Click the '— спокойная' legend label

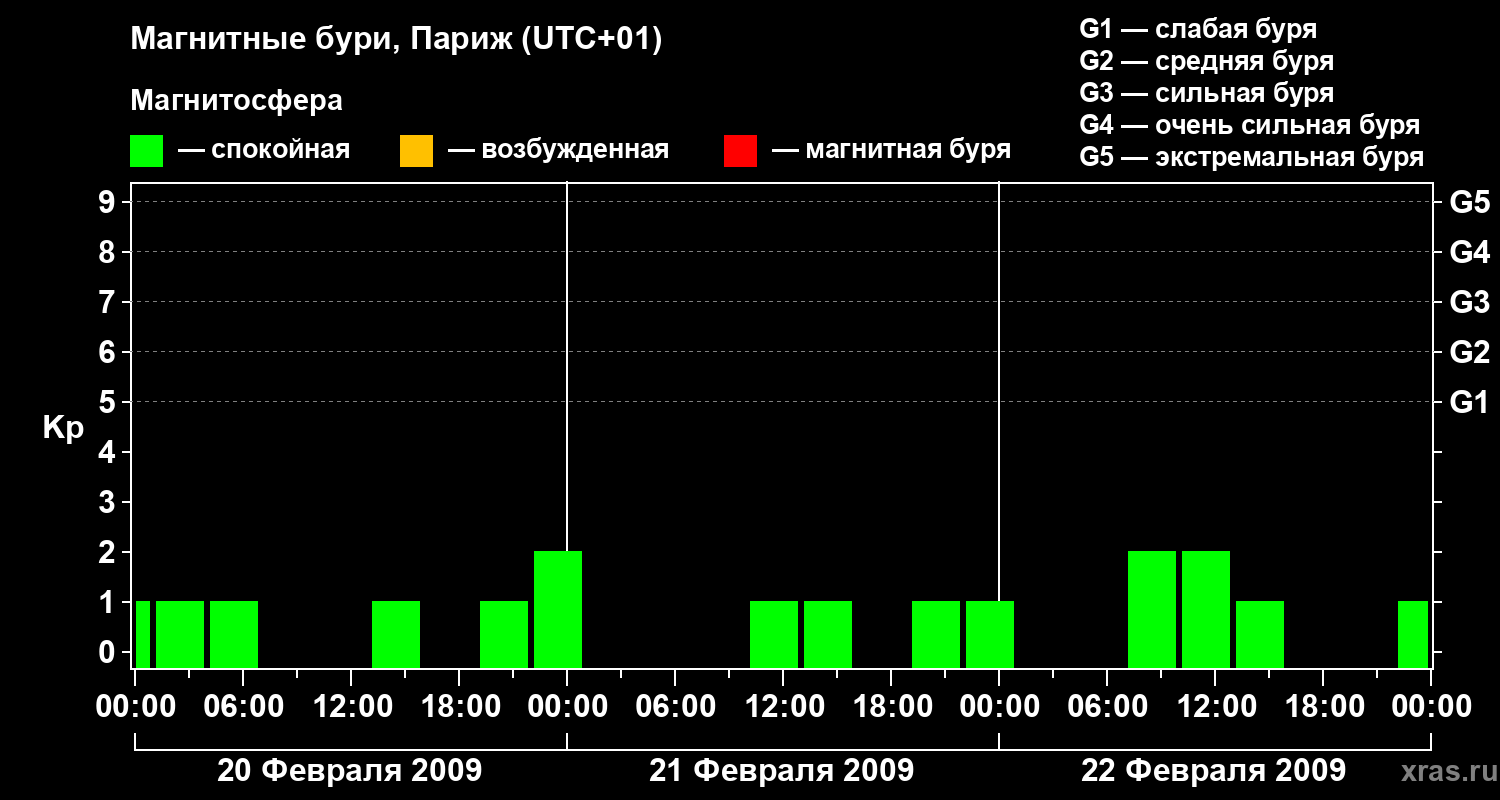coord(264,150)
